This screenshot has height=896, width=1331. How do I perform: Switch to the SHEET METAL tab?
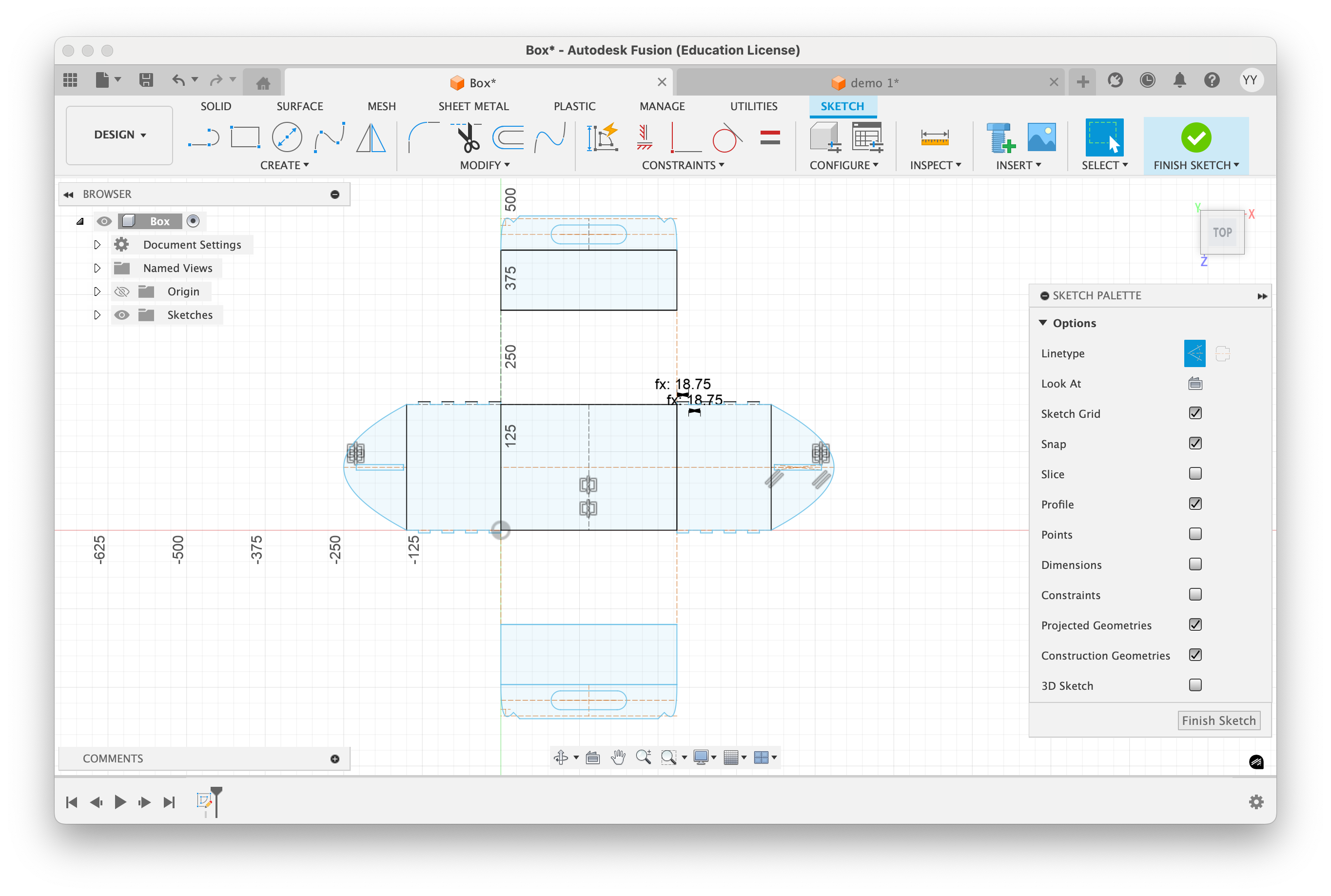pyautogui.click(x=473, y=106)
